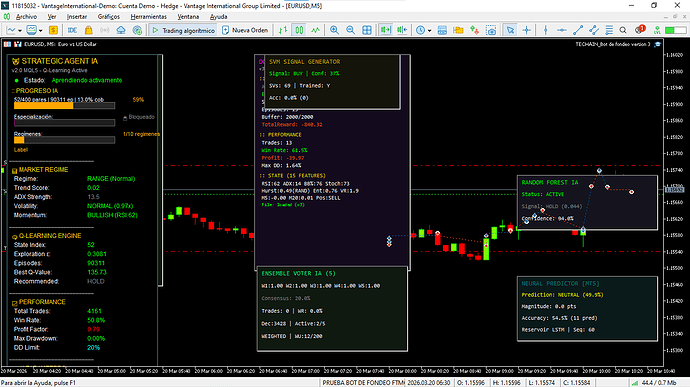Draw a vertical line on chart
This screenshot has height=387, width=690.
coord(546,30)
